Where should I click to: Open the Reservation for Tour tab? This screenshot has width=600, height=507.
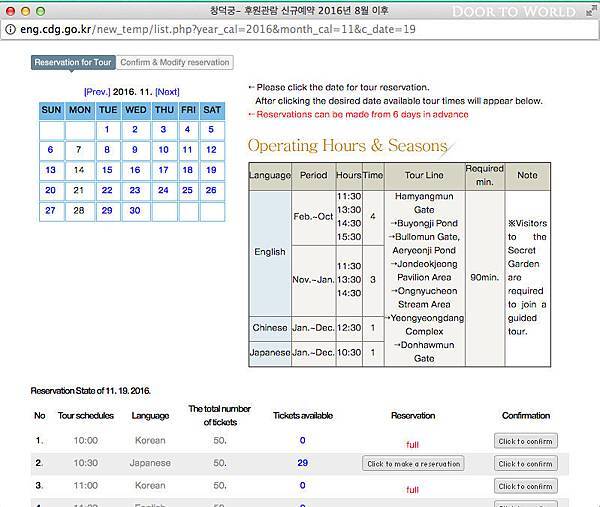73,62
